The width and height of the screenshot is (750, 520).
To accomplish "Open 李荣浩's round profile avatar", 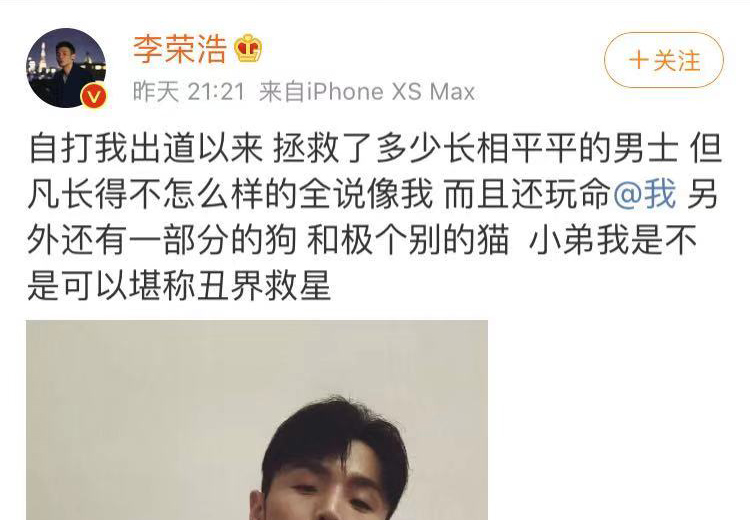I will 66,67.
